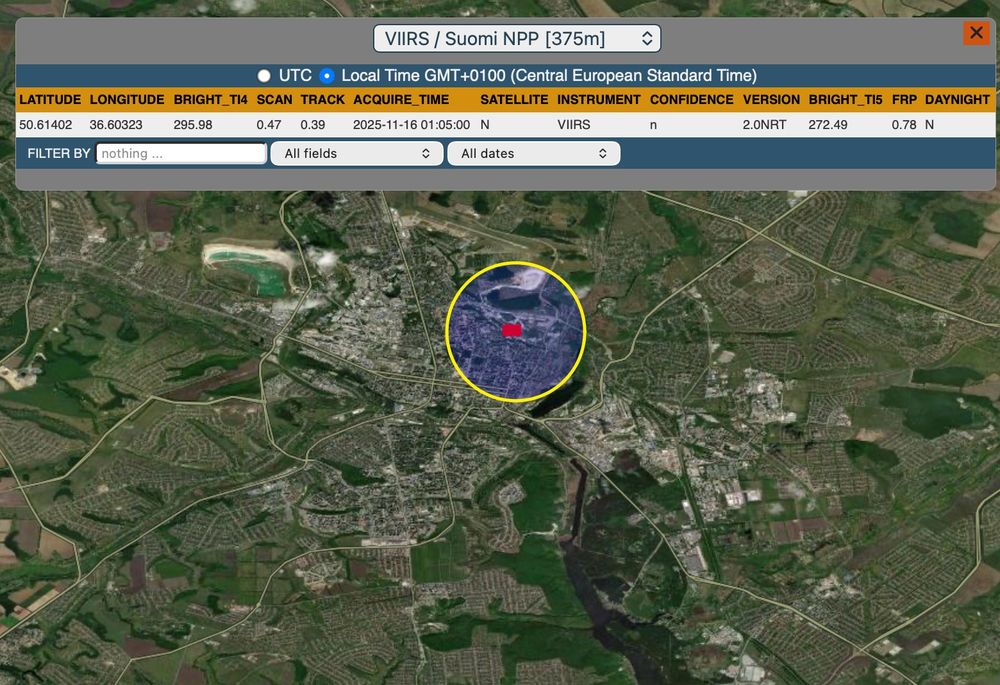Click scan value 0.47
1000x685 pixels.
(268, 125)
